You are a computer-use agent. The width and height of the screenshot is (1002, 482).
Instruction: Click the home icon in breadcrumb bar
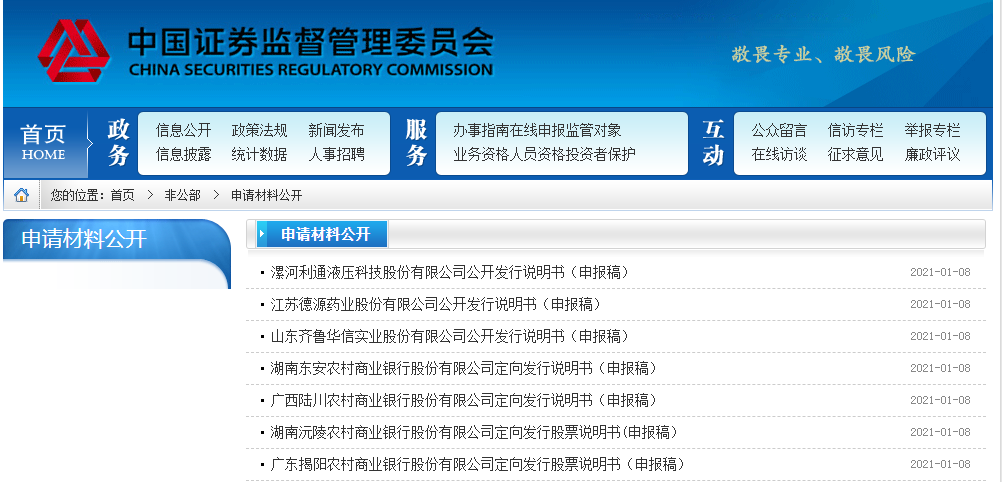(21, 195)
